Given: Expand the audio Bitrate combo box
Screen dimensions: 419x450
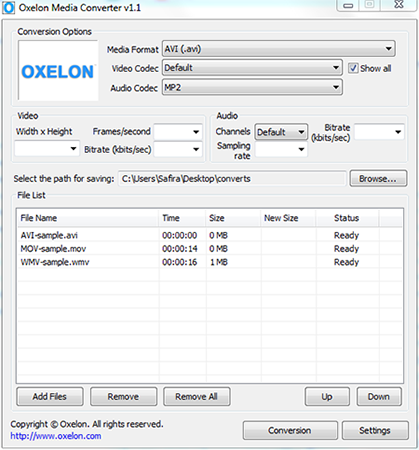Looking at the screenshot, I should click(x=379, y=132).
